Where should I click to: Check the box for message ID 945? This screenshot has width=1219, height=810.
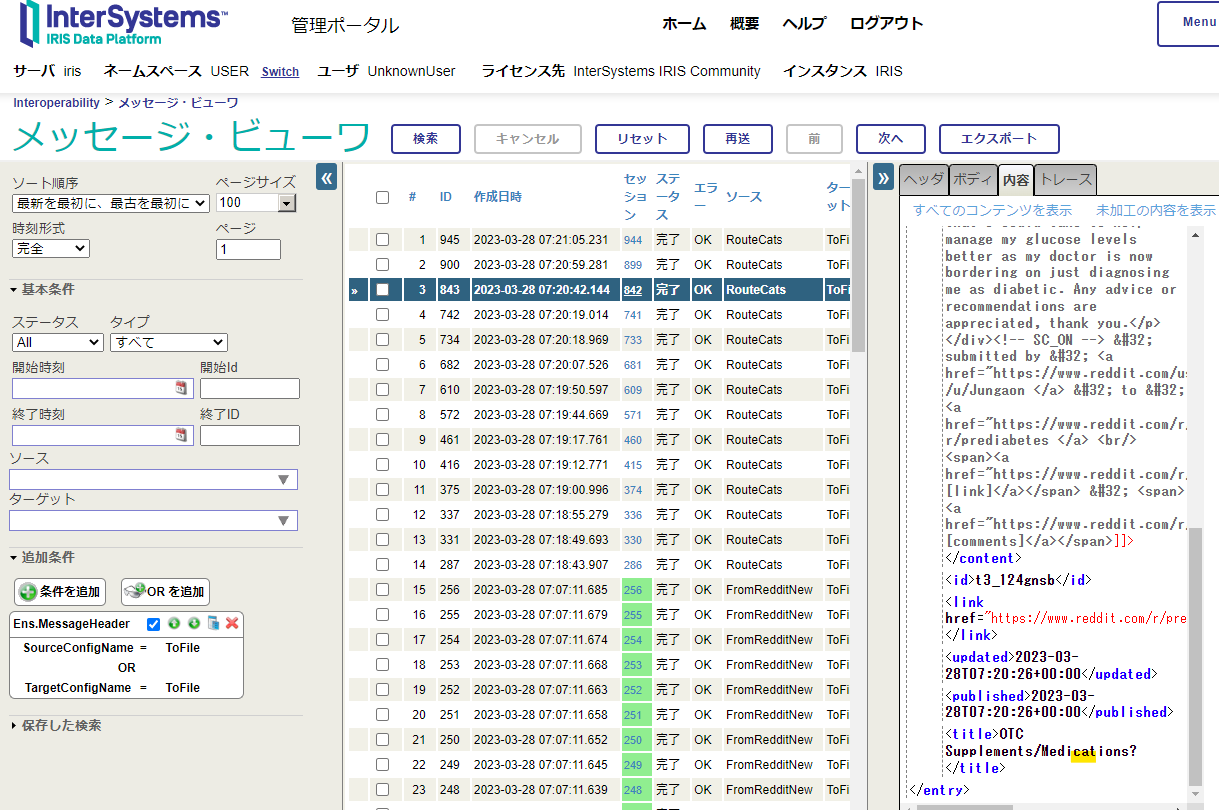(382, 240)
